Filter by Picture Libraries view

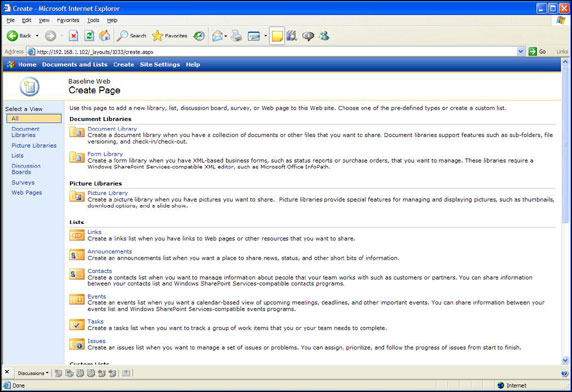34,145
